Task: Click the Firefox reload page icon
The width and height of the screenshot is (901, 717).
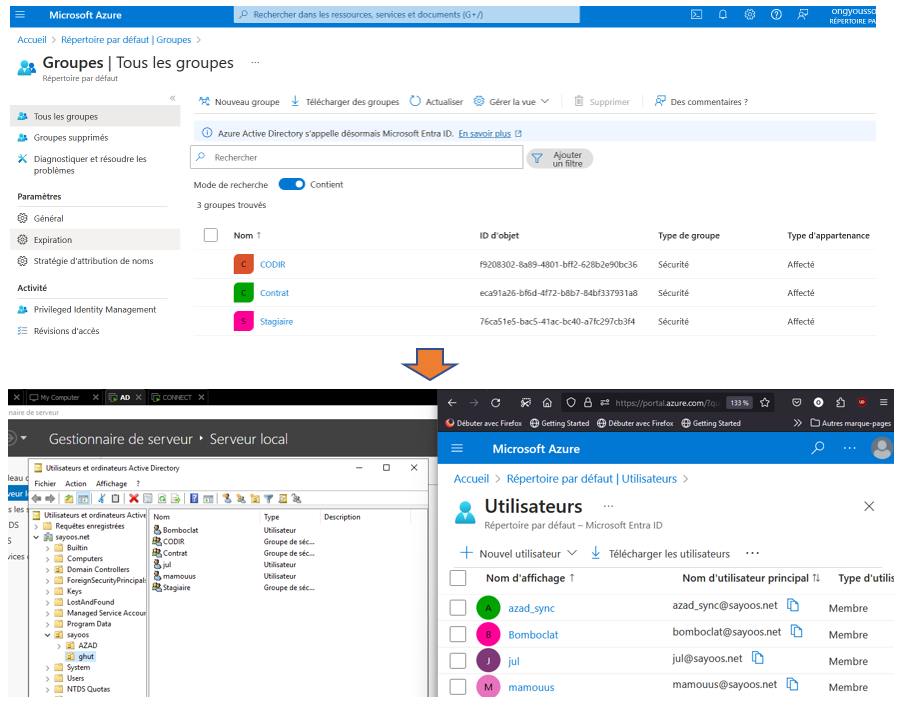Action: pyautogui.click(x=495, y=402)
